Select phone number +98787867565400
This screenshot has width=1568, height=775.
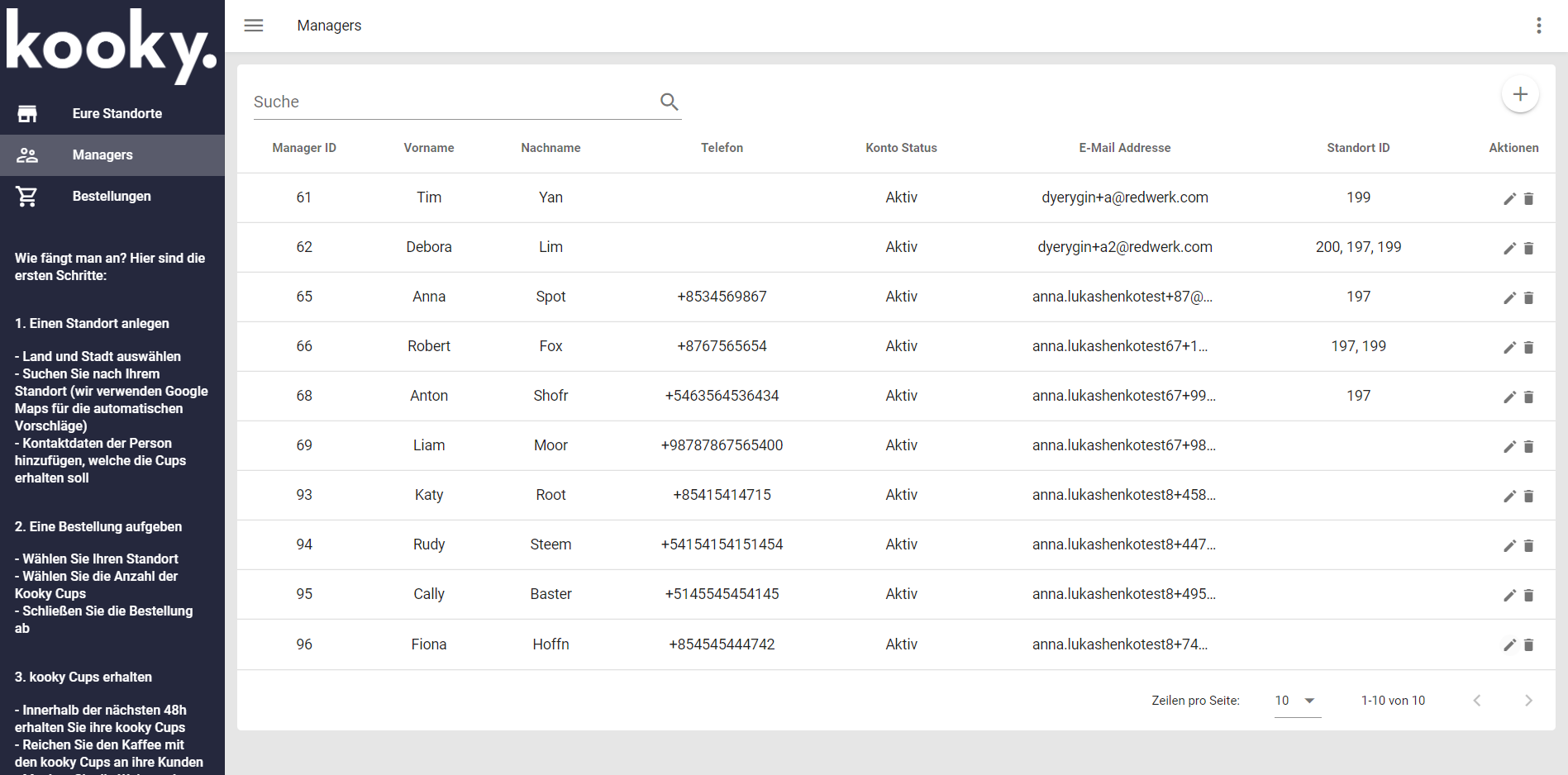point(722,445)
